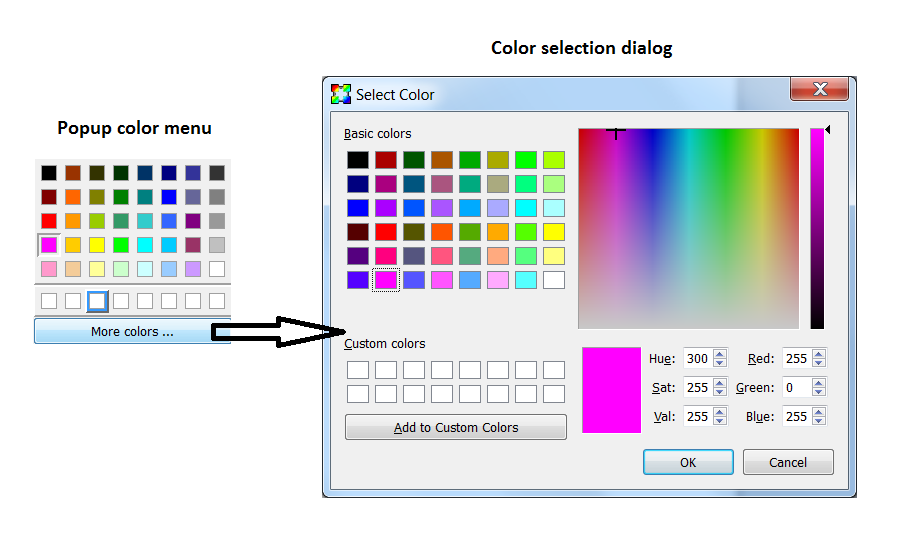Select yellow swatch in popup color menu
Image resolution: width=898 pixels, height=540 pixels.
pos(97,245)
